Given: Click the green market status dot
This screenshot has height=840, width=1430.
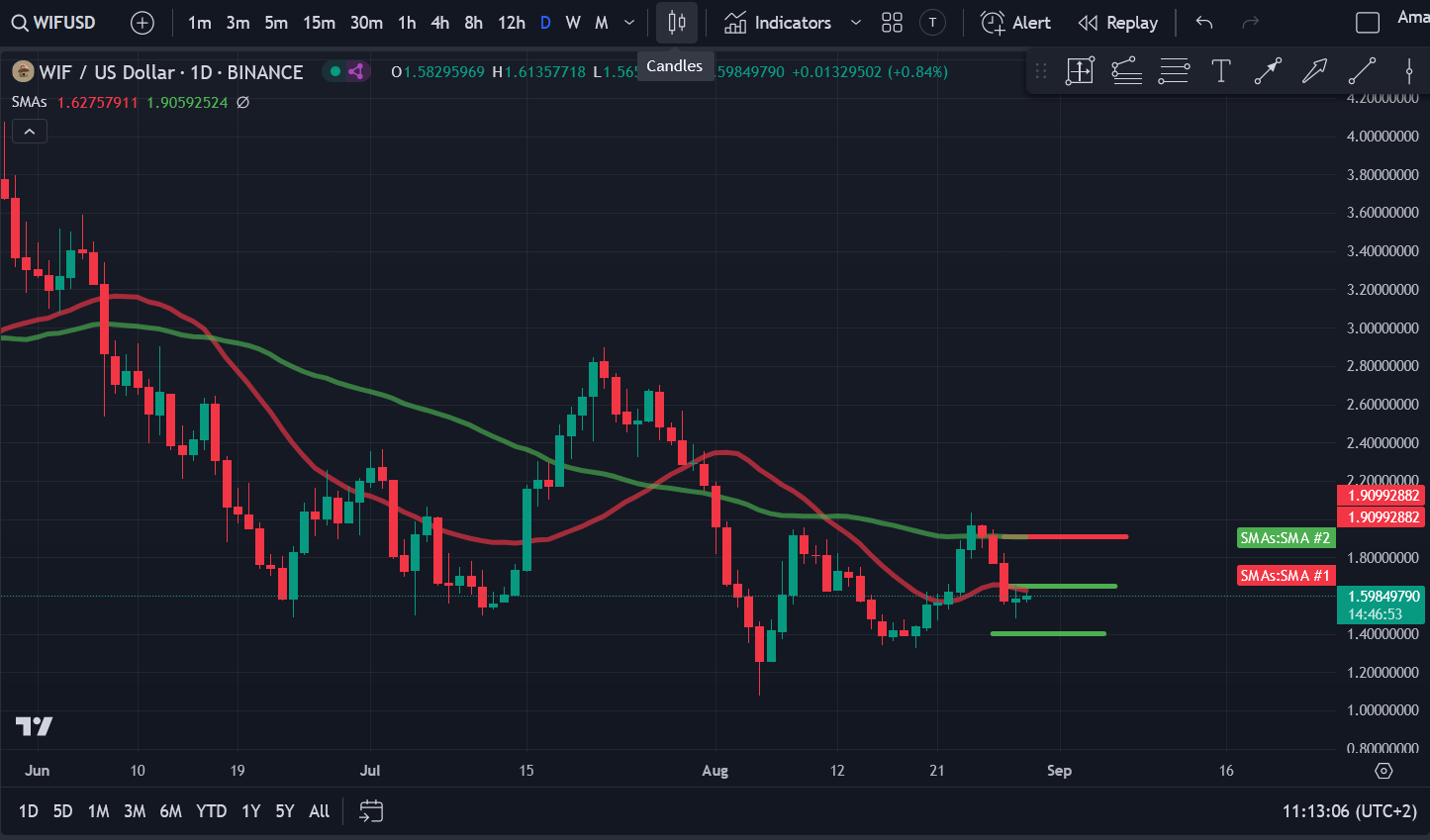Looking at the screenshot, I should click(335, 72).
